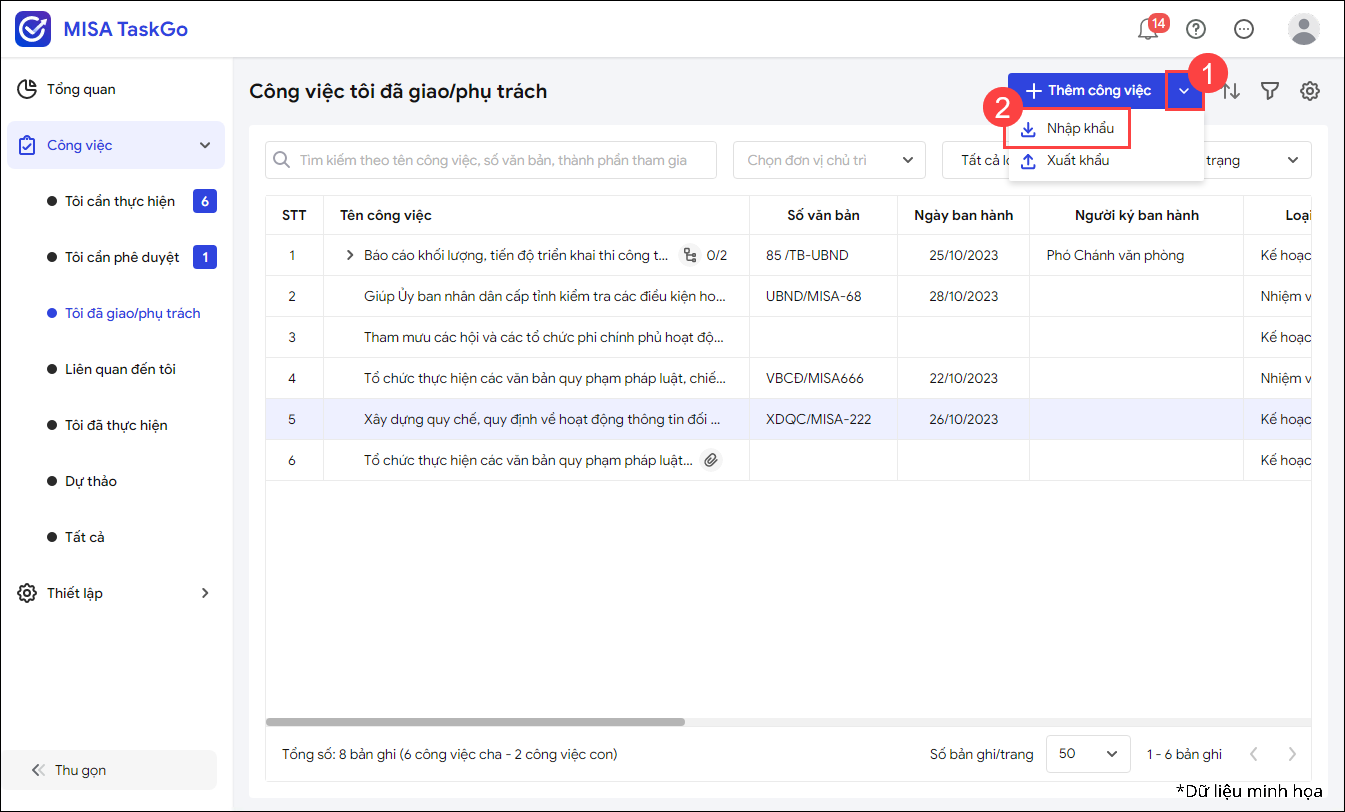
Task: Open the trạng status filter dropdown
Action: (1258, 160)
